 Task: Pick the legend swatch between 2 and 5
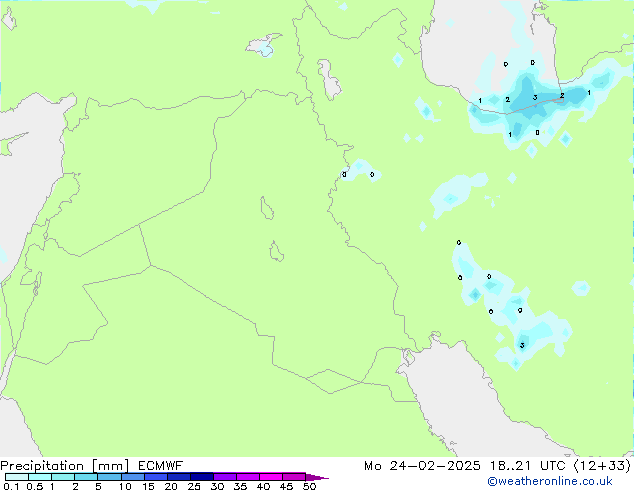tap(86, 477)
